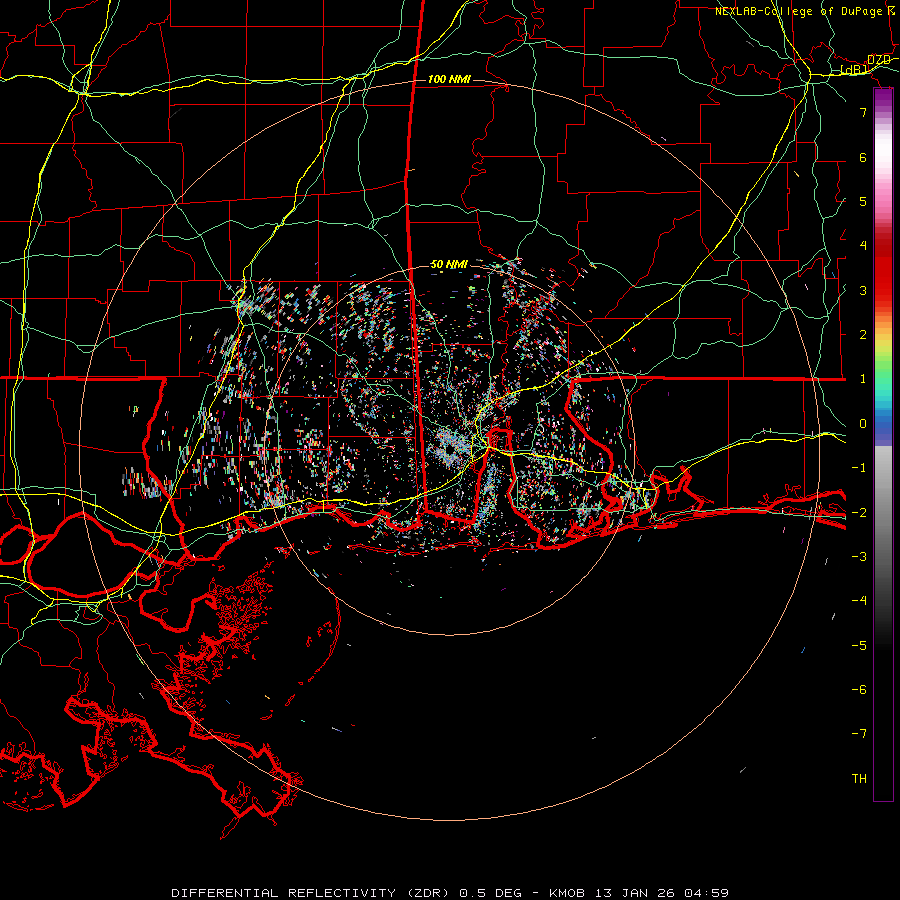Image resolution: width=900 pixels, height=900 pixels.
Task: Click the 2 value on the ZDR scale
Action: (863, 335)
